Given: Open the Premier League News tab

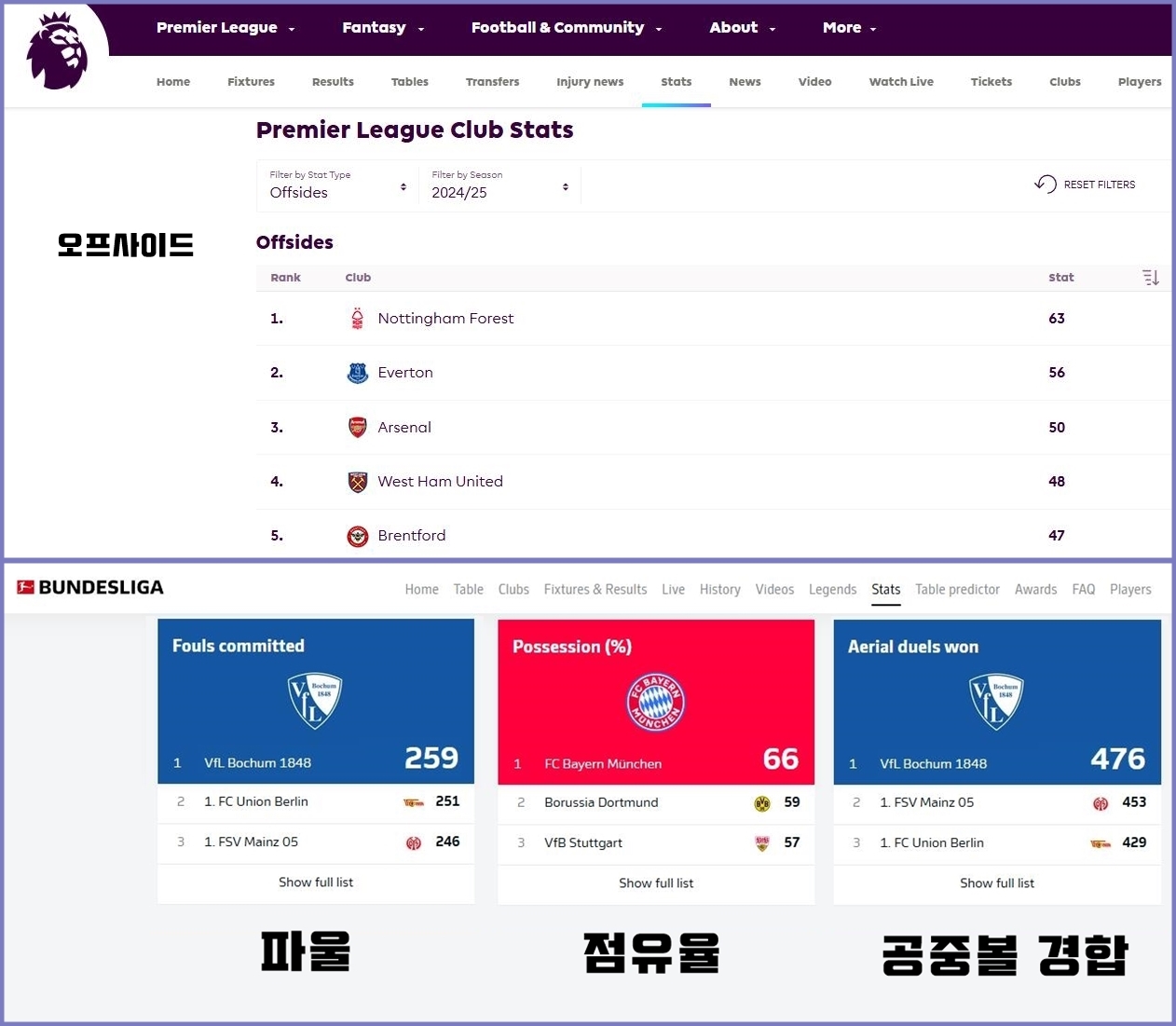Looking at the screenshot, I should tap(745, 82).
